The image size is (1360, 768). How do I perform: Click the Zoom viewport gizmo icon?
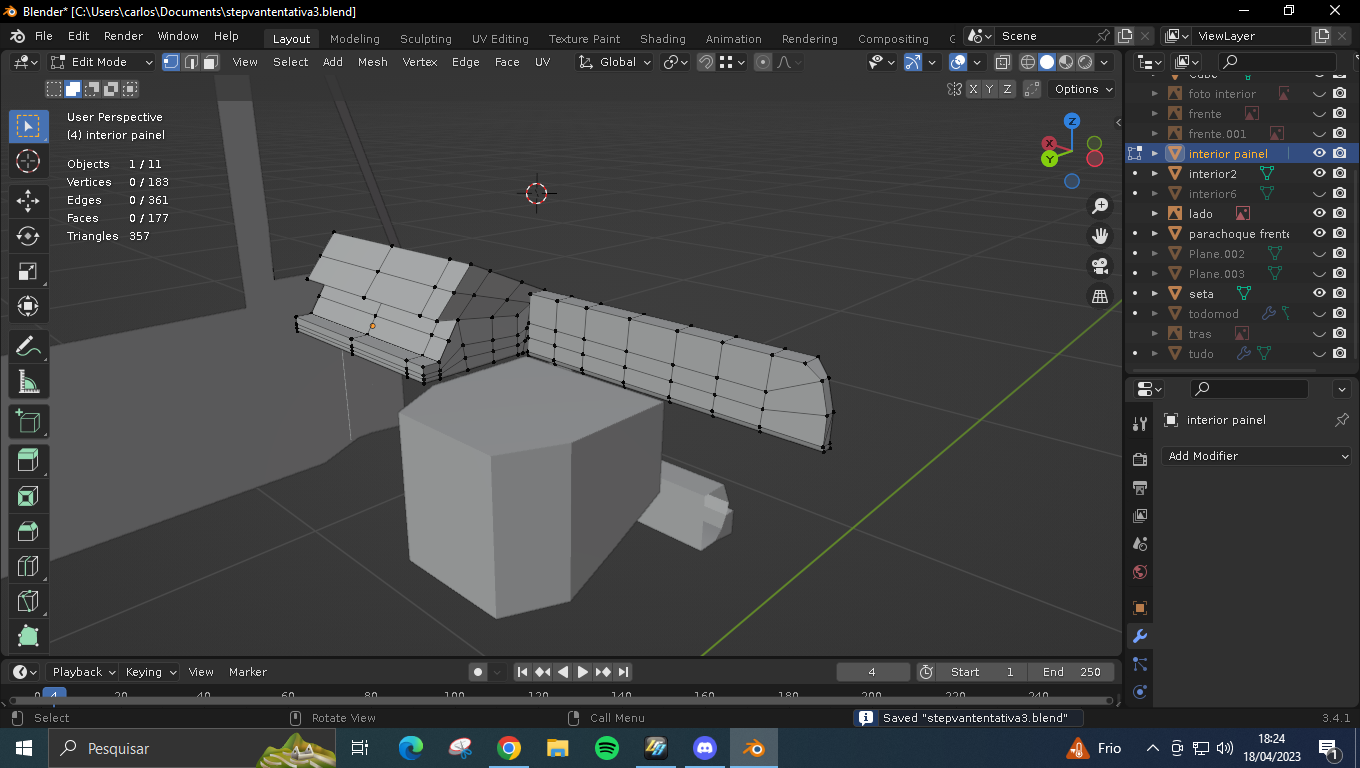[1100, 206]
